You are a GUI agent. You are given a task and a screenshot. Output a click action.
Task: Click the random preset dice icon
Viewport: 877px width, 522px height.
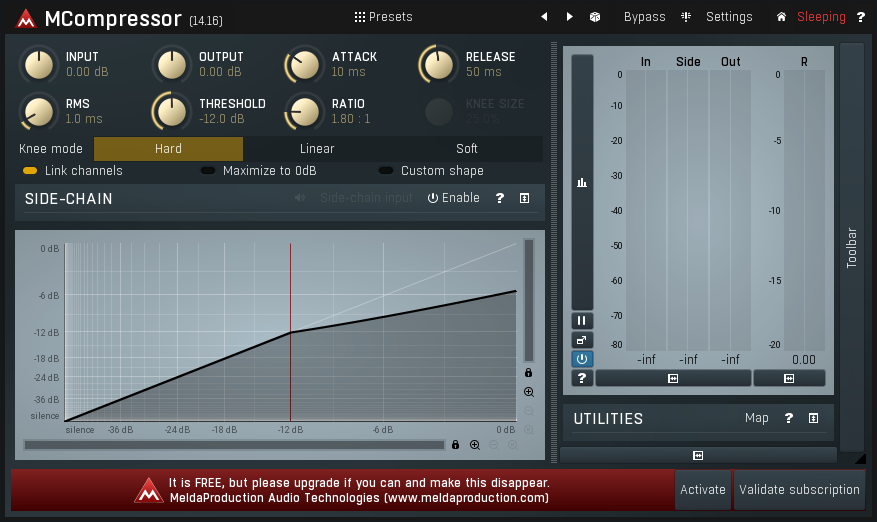[595, 17]
